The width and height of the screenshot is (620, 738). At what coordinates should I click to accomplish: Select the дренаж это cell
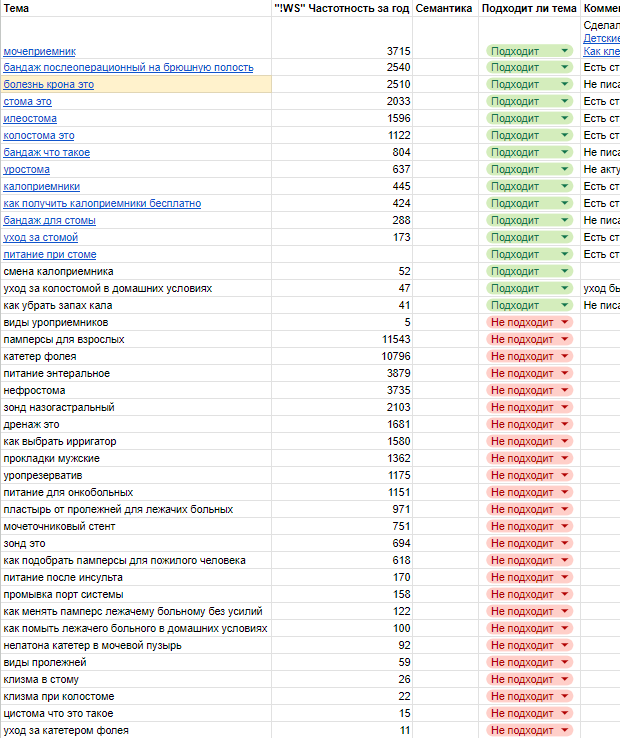[136, 424]
